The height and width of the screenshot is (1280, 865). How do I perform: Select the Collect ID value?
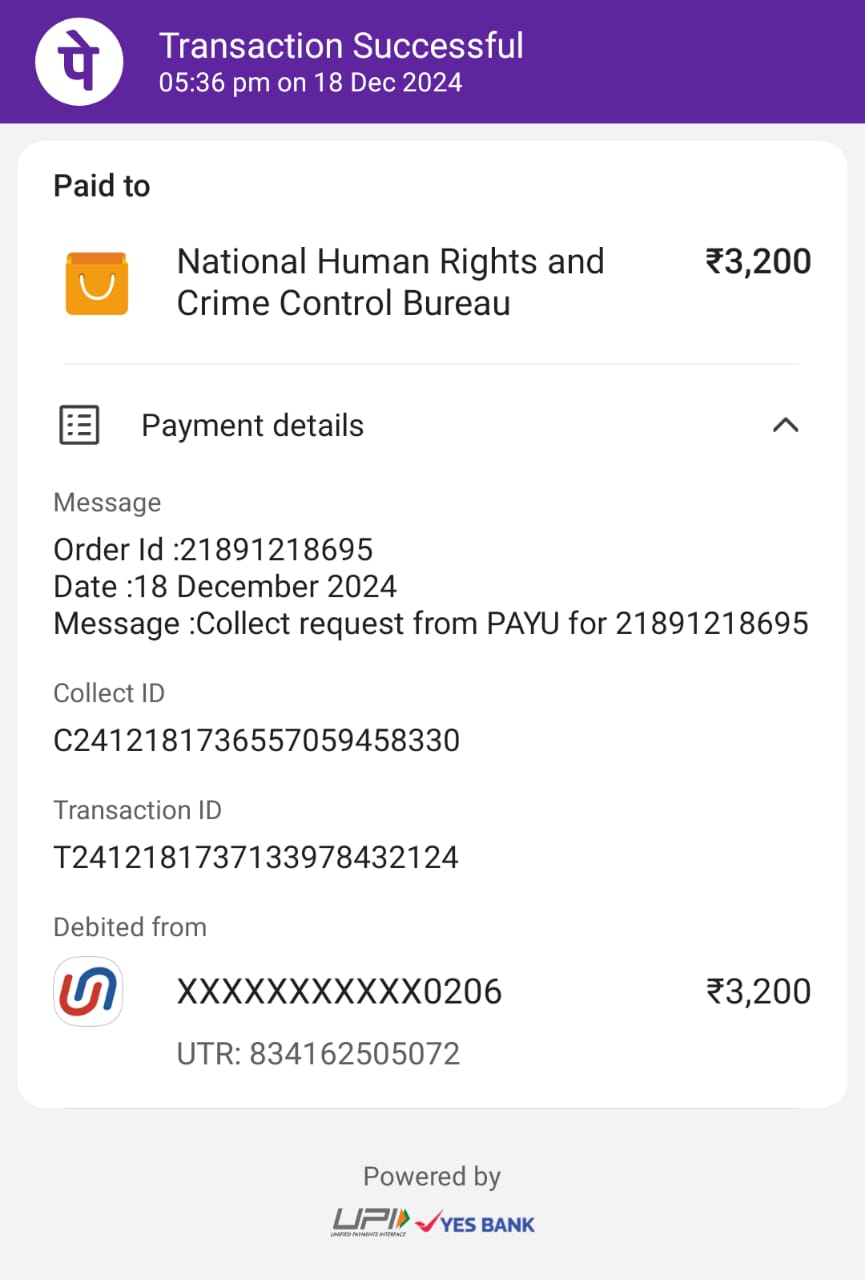pyautogui.click(x=256, y=741)
